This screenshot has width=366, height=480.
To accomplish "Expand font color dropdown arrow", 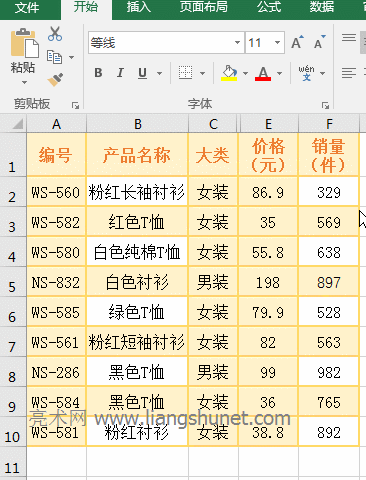I will click(x=279, y=73).
